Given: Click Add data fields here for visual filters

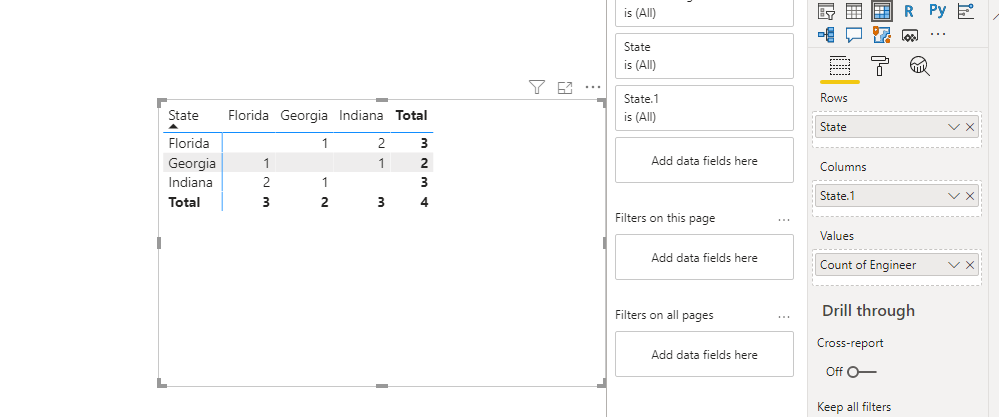Looking at the screenshot, I should [x=704, y=160].
